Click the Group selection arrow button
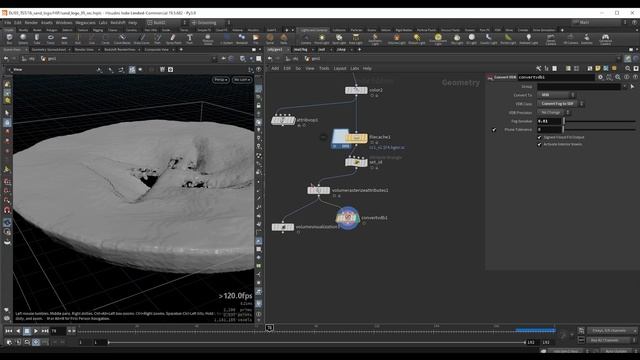 click(633, 87)
